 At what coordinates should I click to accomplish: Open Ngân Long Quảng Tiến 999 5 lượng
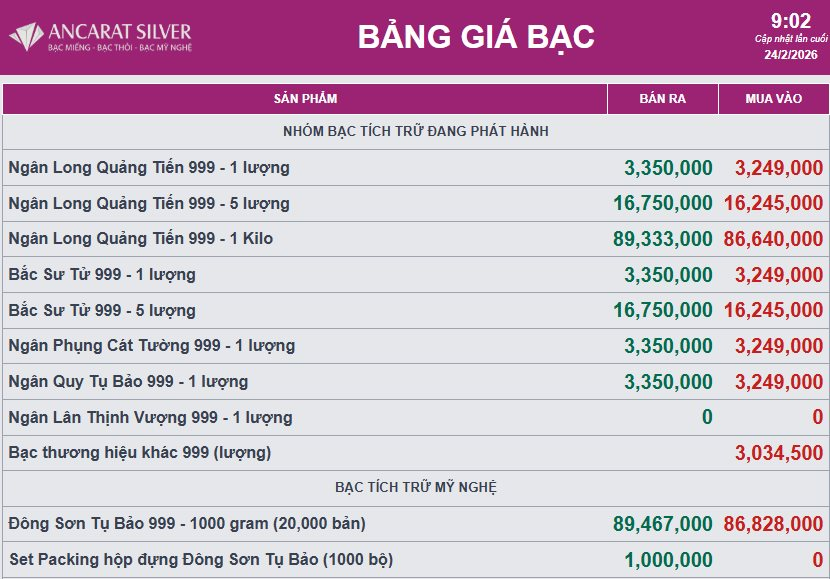tap(149, 203)
